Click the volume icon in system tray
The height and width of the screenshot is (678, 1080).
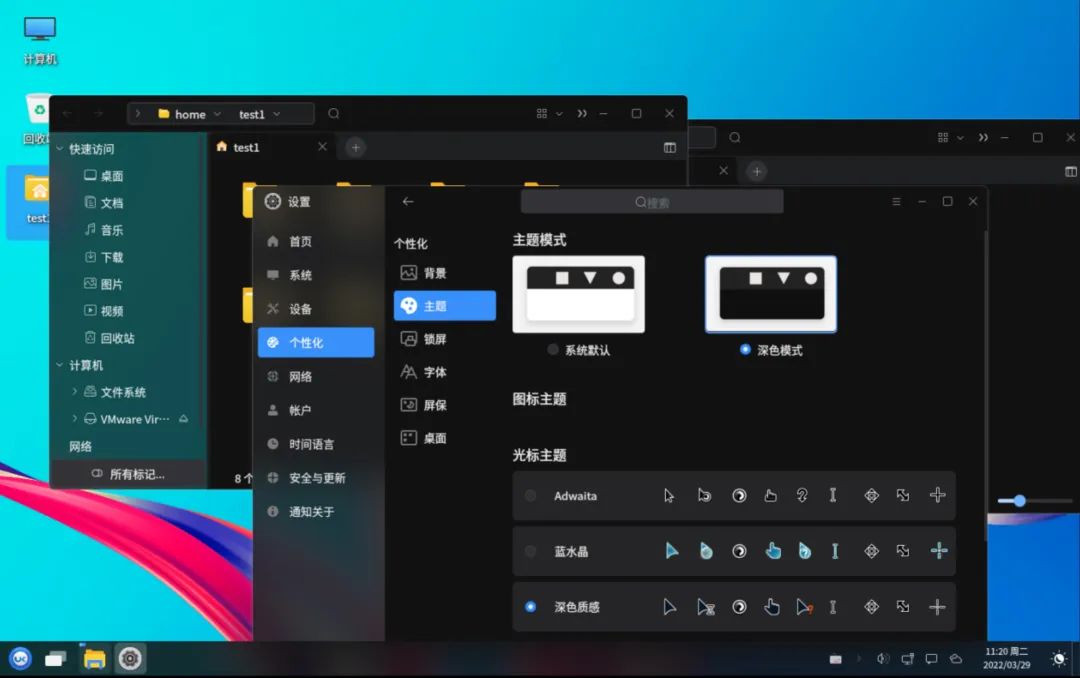pyautogui.click(x=883, y=659)
